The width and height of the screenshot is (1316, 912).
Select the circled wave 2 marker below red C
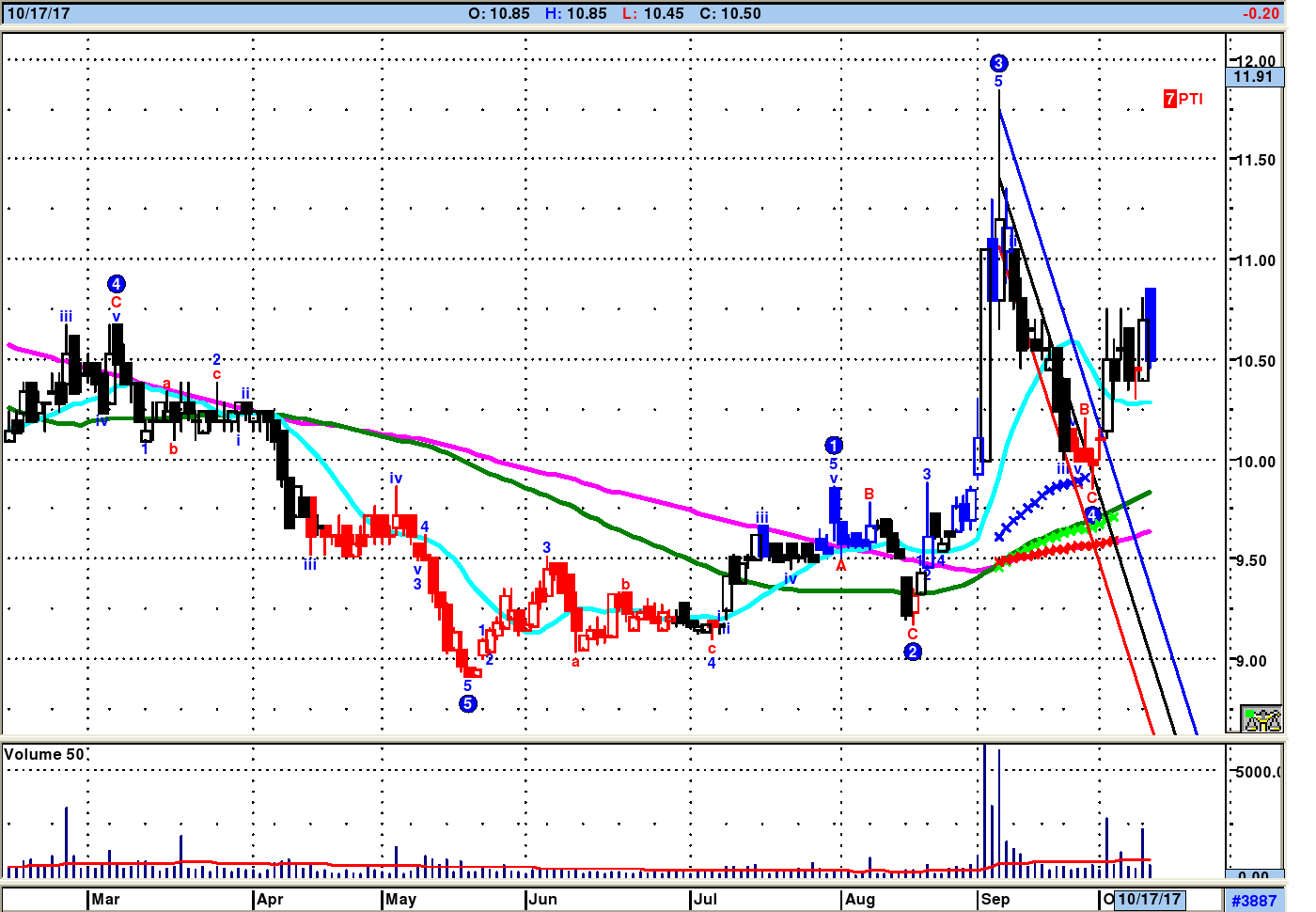tap(913, 652)
